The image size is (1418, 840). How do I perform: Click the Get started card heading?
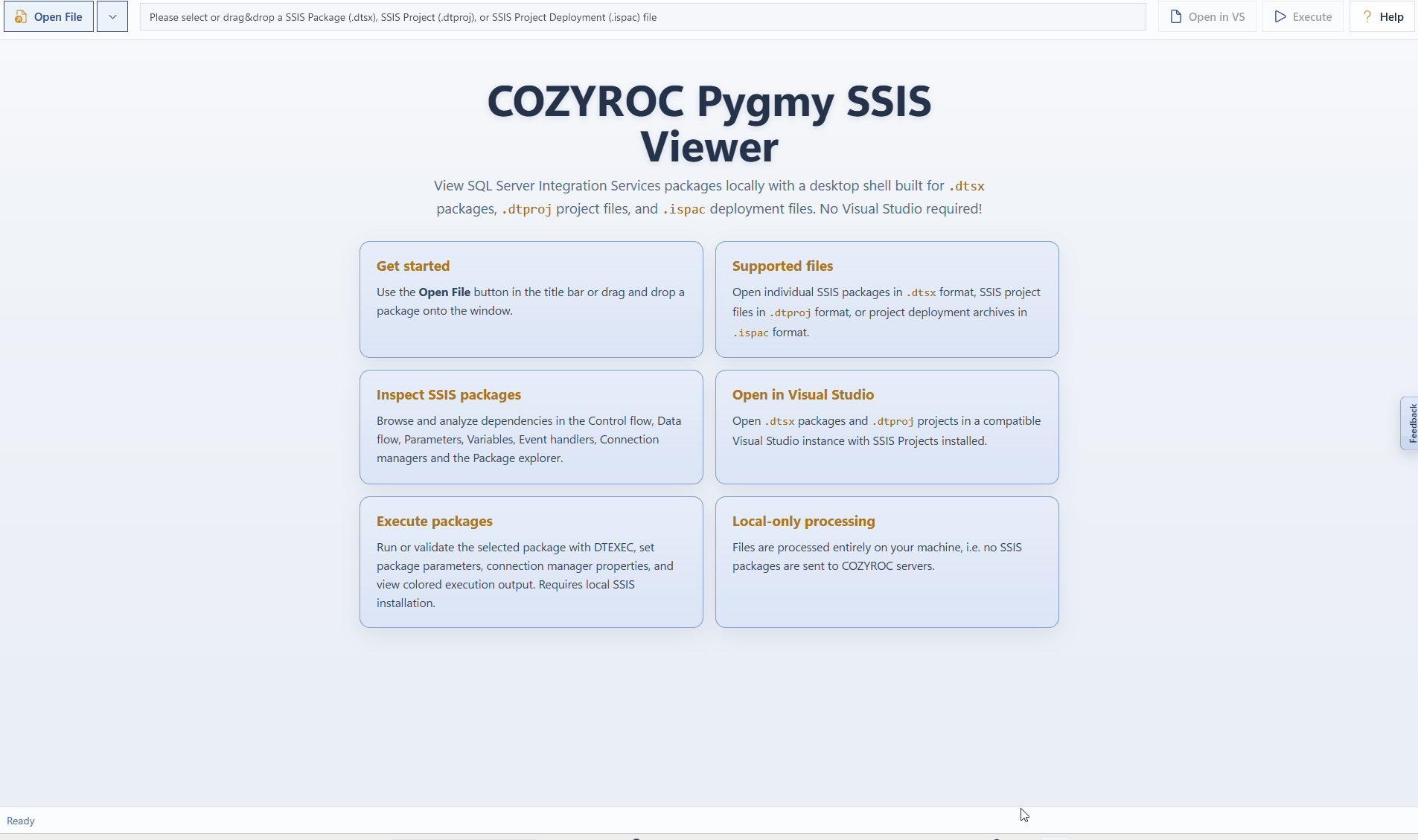(413, 266)
